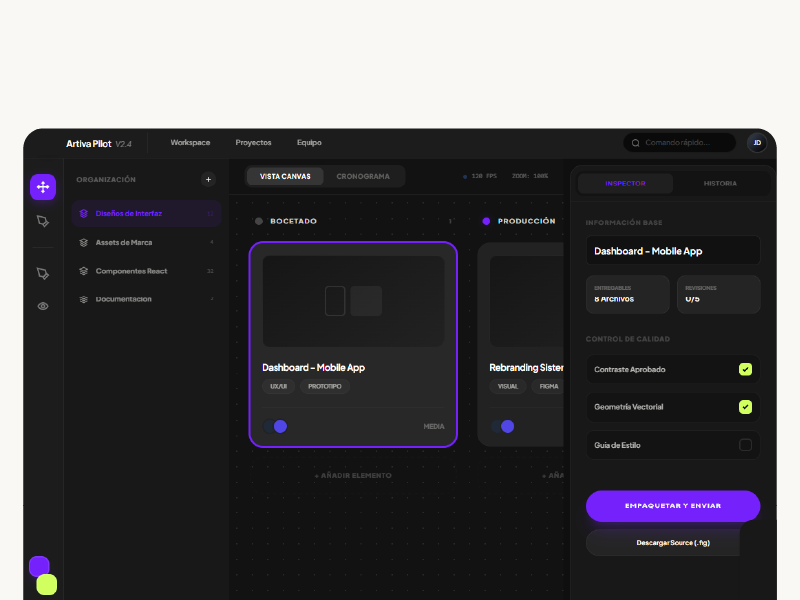Image resolution: width=800 pixels, height=600 pixels.
Task: Select the Pen tool below the Move tool
Action: click(43, 220)
